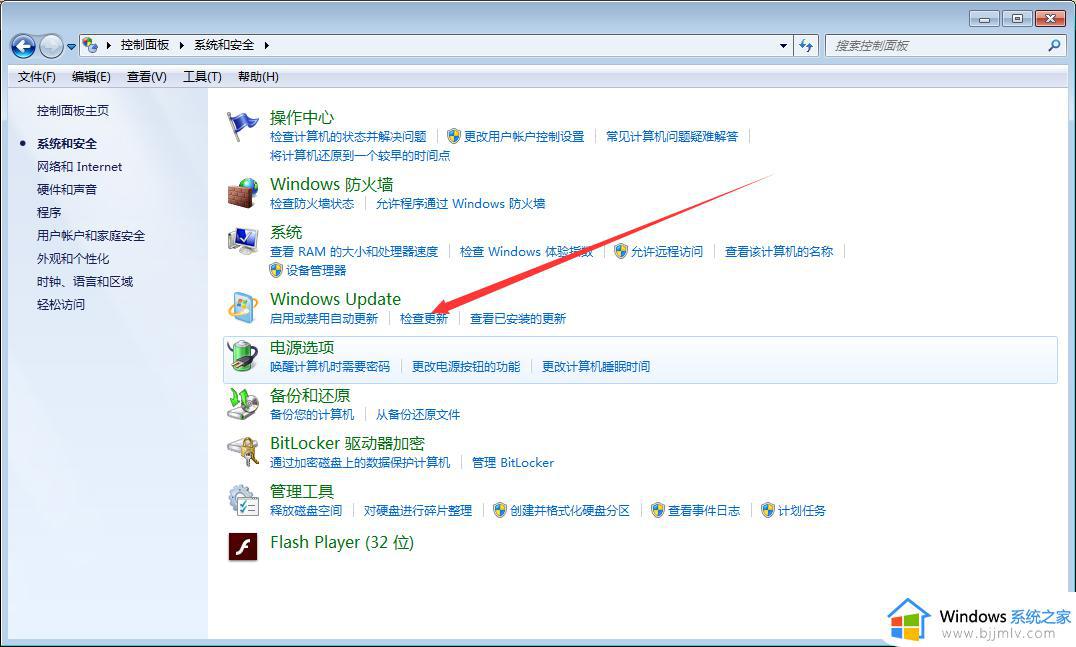
Task: Select 用户帐户和家庭安全 in sidebar
Action: (91, 235)
